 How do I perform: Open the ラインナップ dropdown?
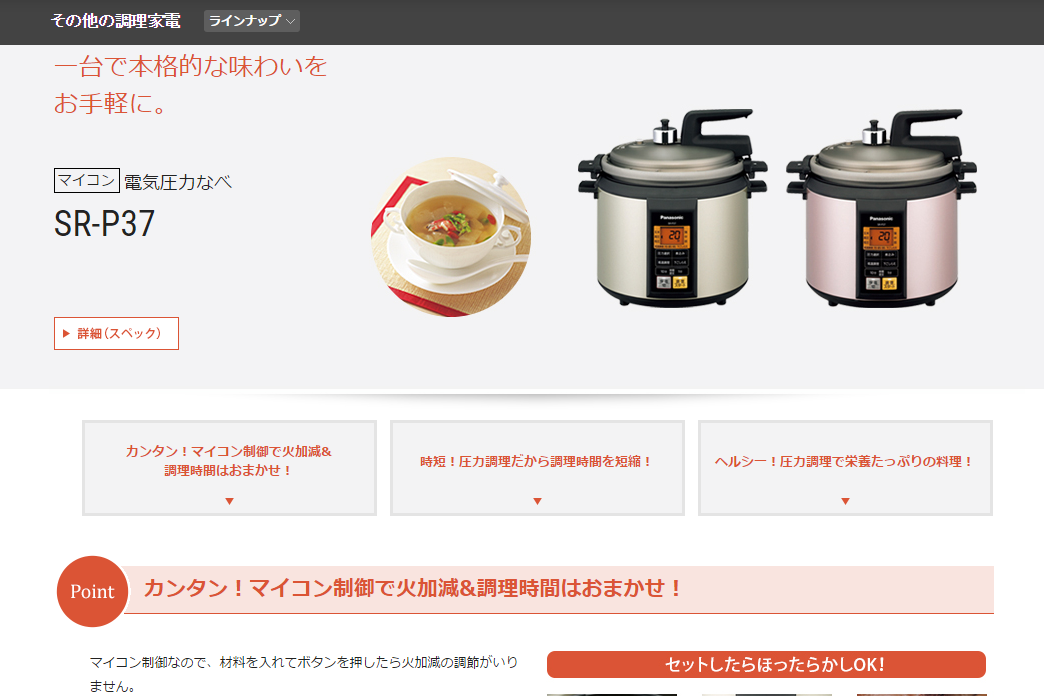[252, 21]
